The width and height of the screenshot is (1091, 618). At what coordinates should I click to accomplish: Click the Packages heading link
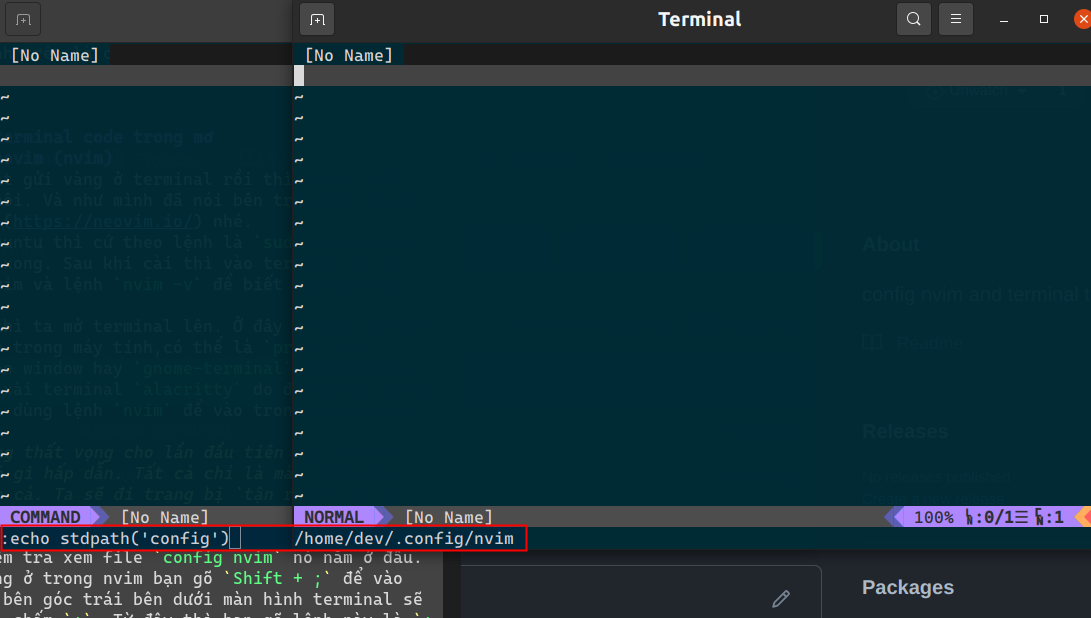pyautogui.click(x=907, y=587)
